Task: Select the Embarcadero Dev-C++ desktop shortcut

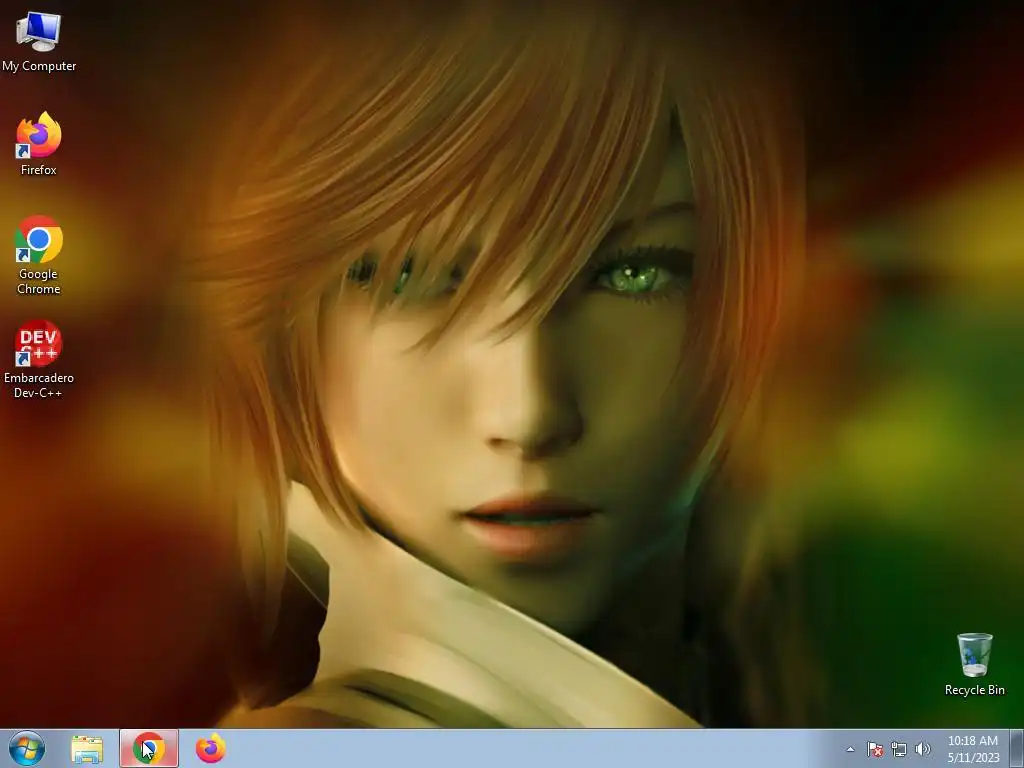Action: [39, 358]
